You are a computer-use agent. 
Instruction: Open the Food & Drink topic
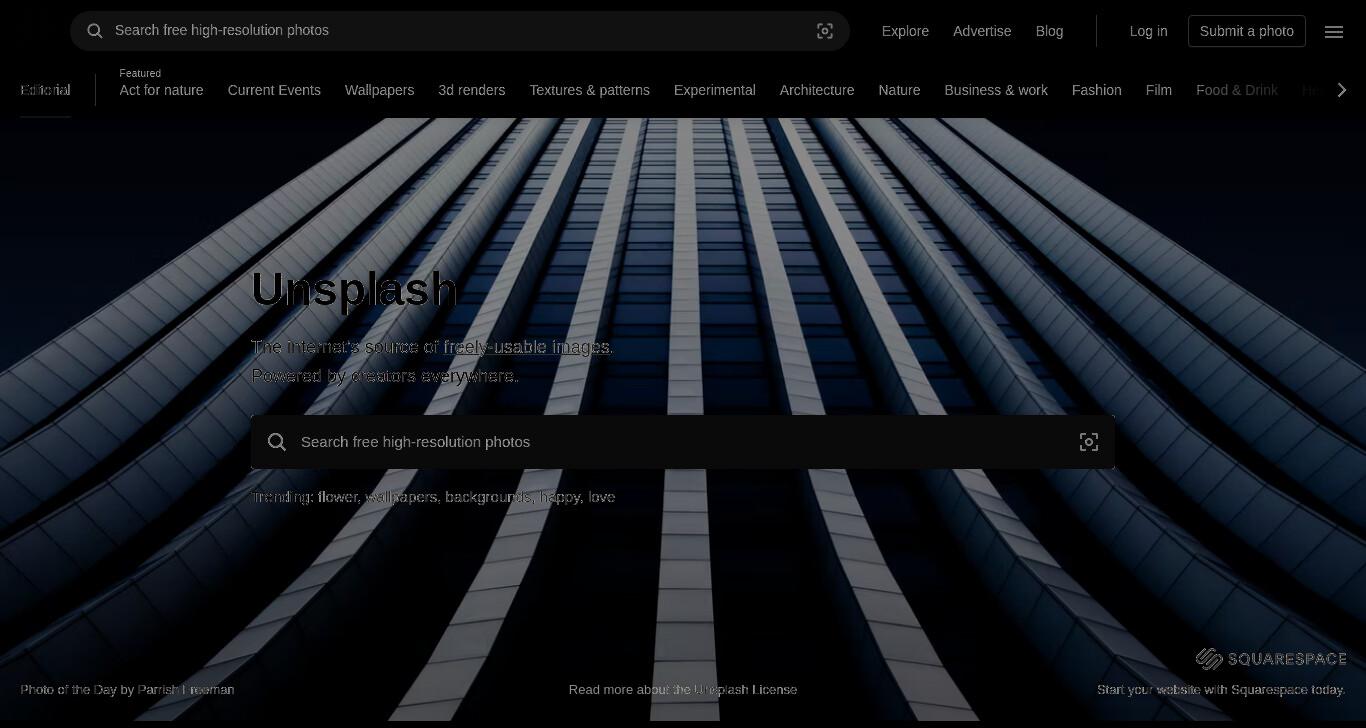tap(1236, 90)
